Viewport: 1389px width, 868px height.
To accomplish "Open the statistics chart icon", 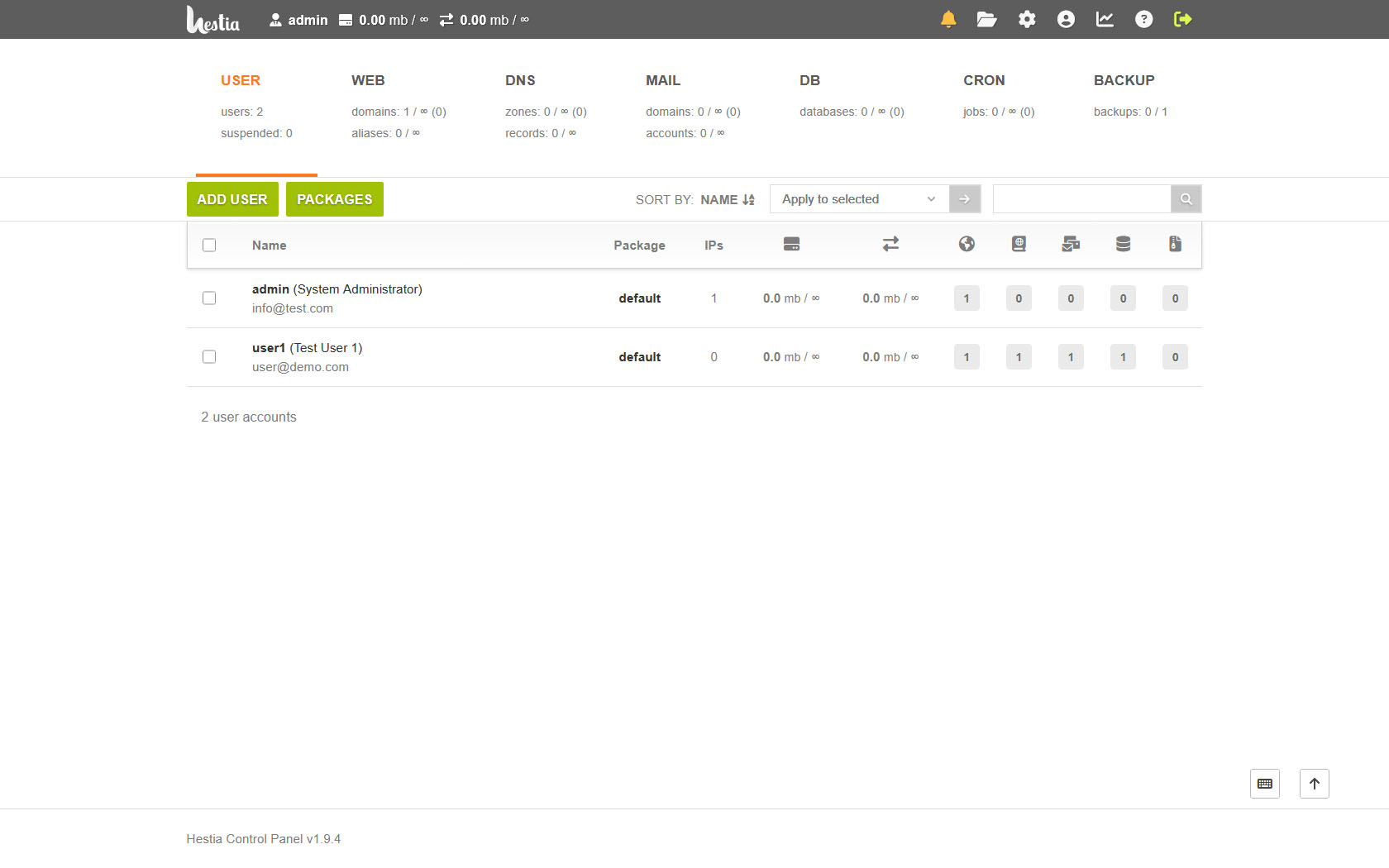I will coord(1105,19).
